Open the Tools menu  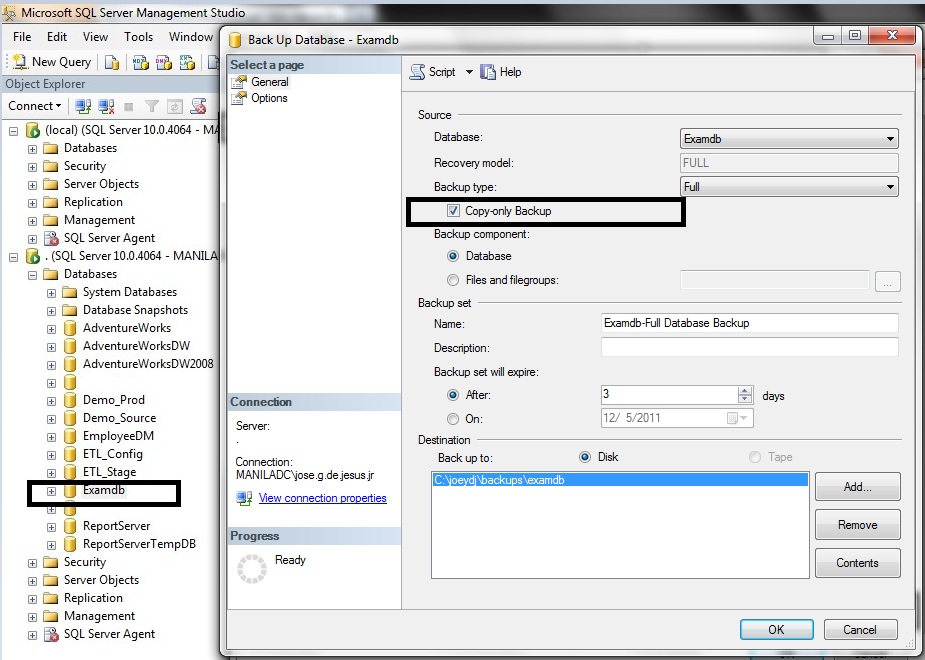tap(138, 37)
